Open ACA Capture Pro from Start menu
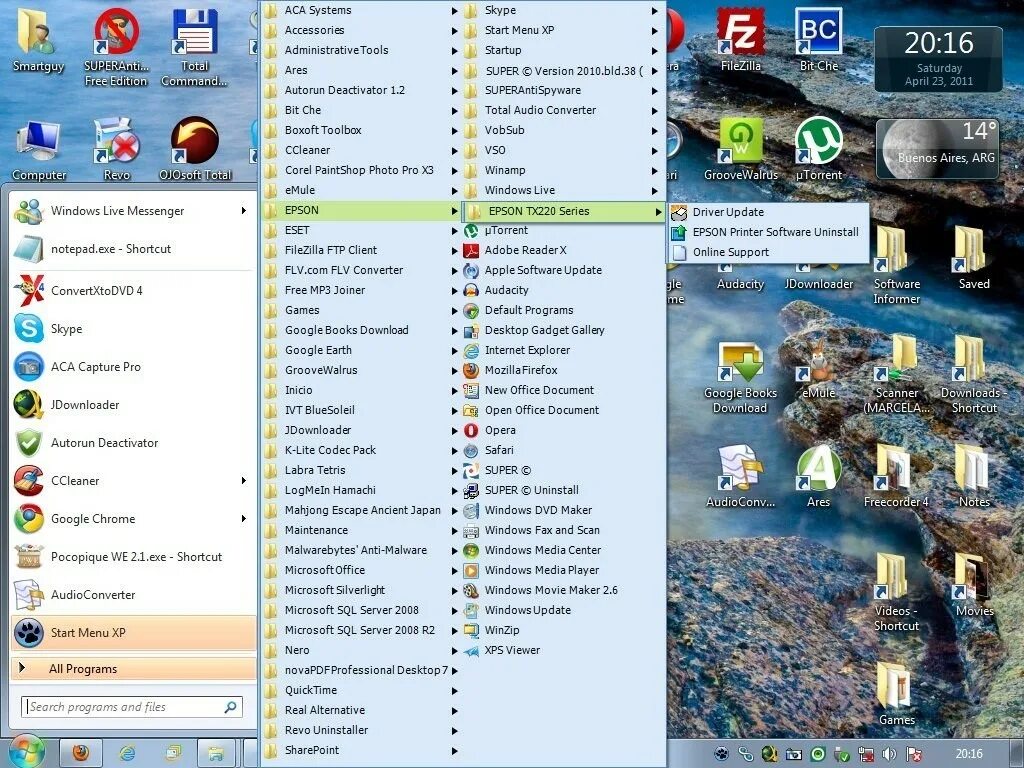 click(x=133, y=366)
